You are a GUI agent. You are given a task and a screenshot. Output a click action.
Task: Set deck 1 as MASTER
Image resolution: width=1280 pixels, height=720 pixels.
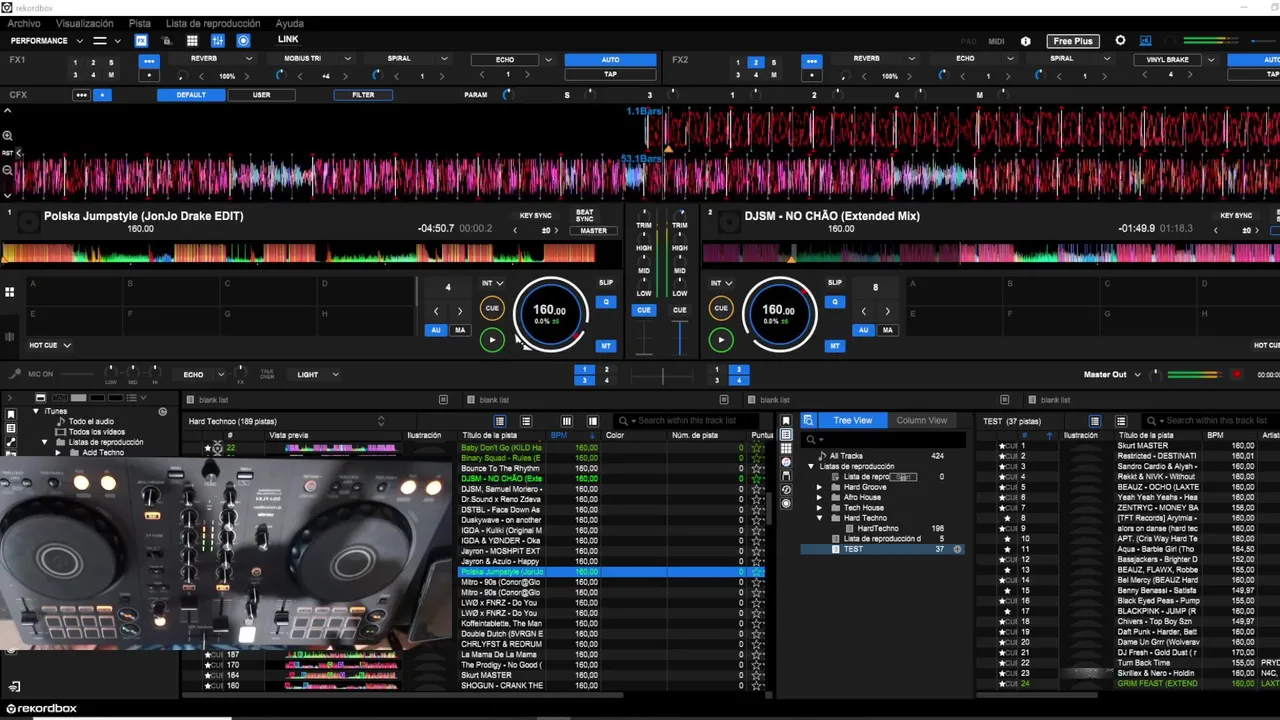(x=593, y=231)
